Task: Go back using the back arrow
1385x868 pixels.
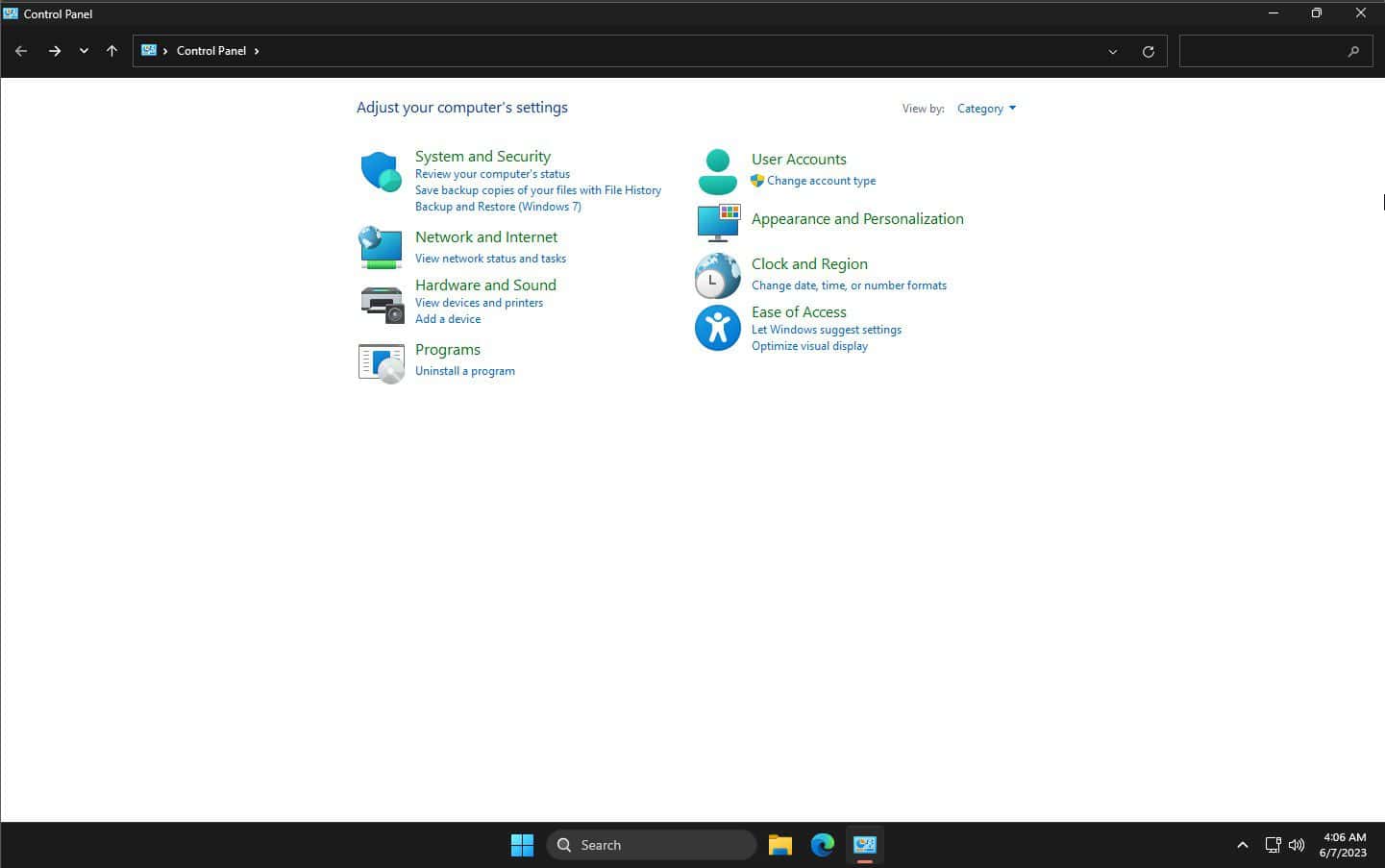Action: point(21,51)
